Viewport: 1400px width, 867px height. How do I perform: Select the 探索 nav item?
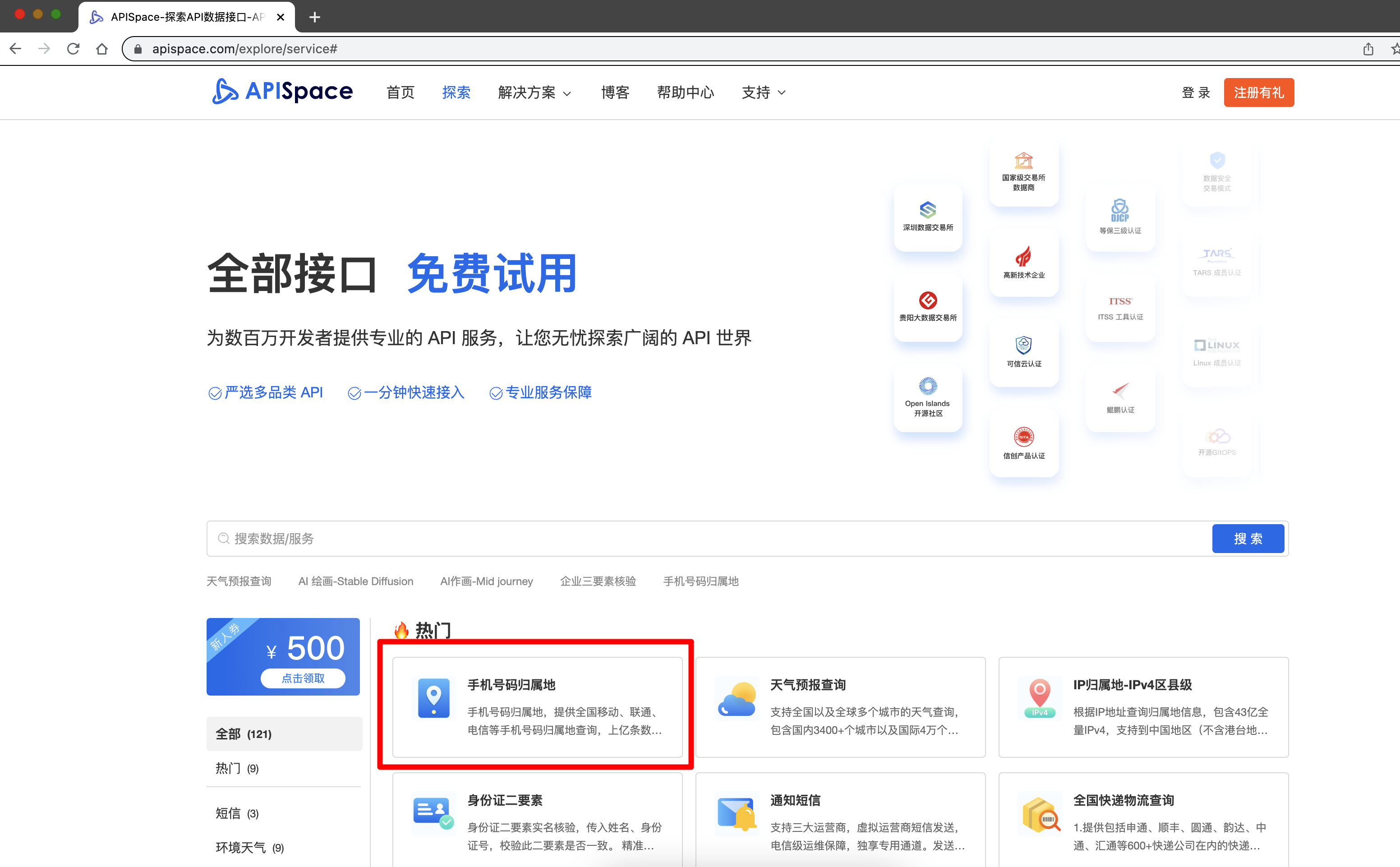pos(456,92)
